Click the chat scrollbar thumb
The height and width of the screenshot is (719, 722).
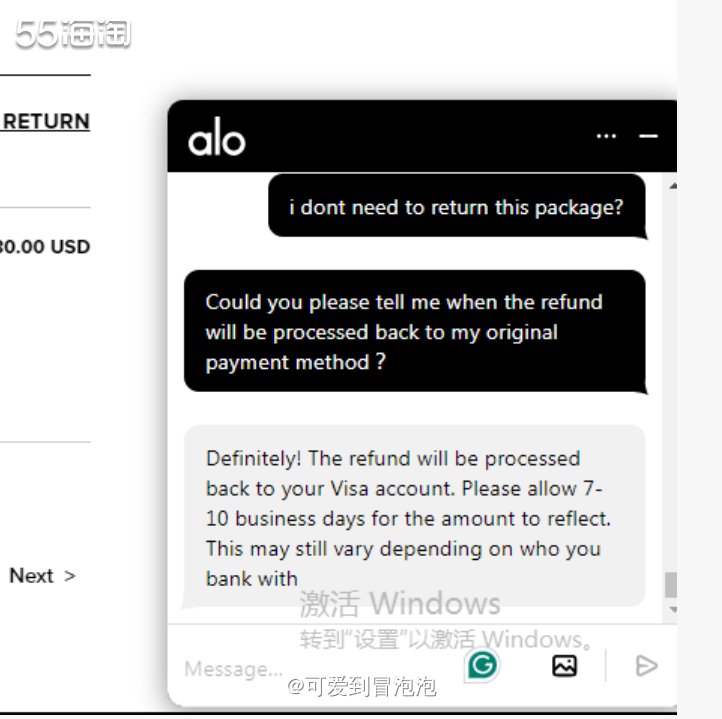[x=671, y=585]
